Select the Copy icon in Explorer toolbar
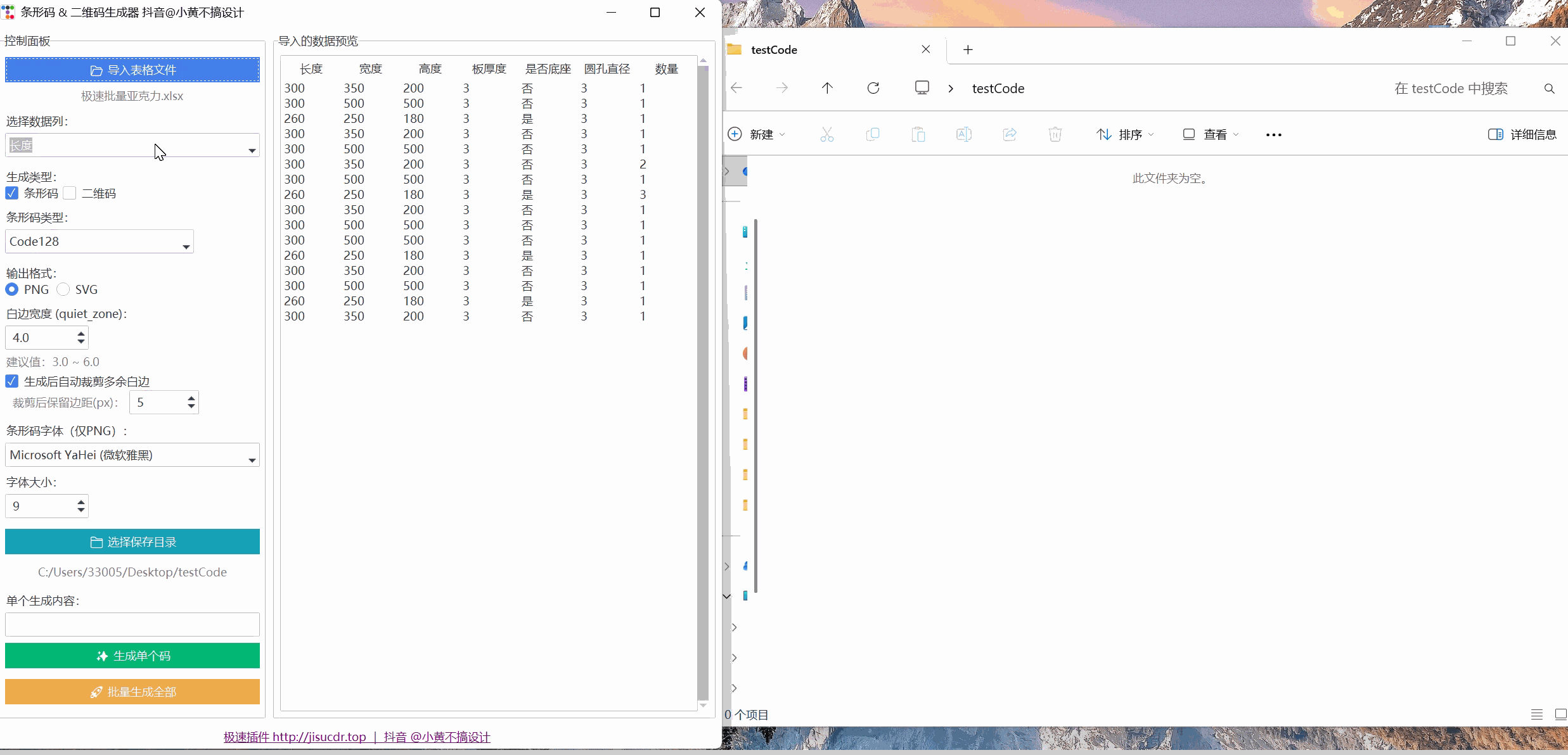 (873, 134)
